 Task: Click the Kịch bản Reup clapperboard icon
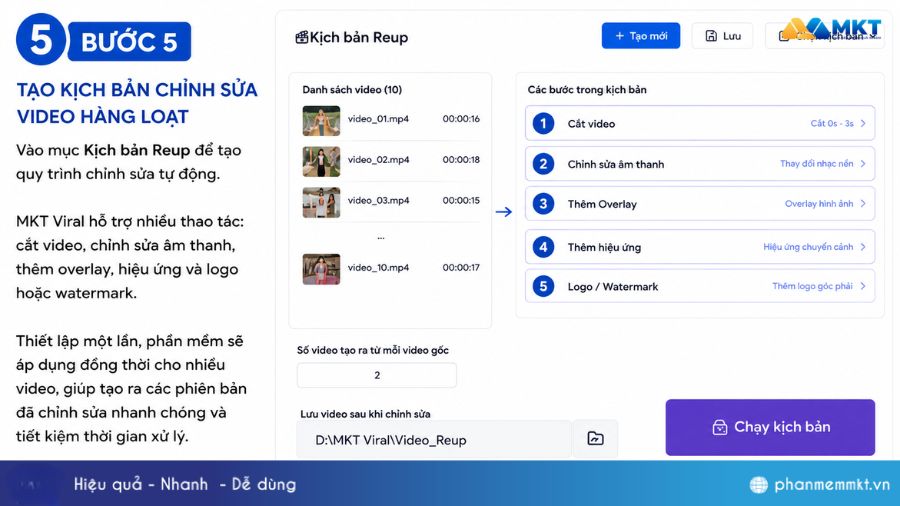[x=301, y=38]
